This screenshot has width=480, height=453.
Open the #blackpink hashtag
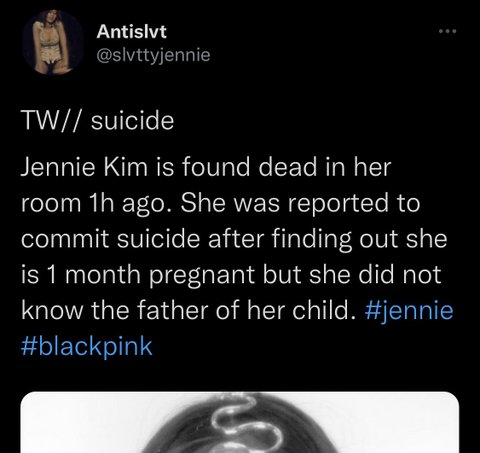point(87,346)
